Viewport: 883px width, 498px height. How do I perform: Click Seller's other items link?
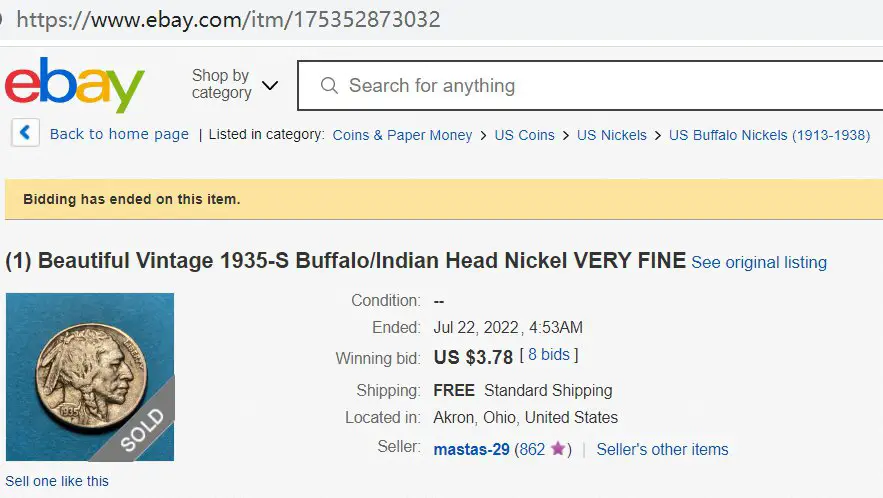click(x=662, y=450)
